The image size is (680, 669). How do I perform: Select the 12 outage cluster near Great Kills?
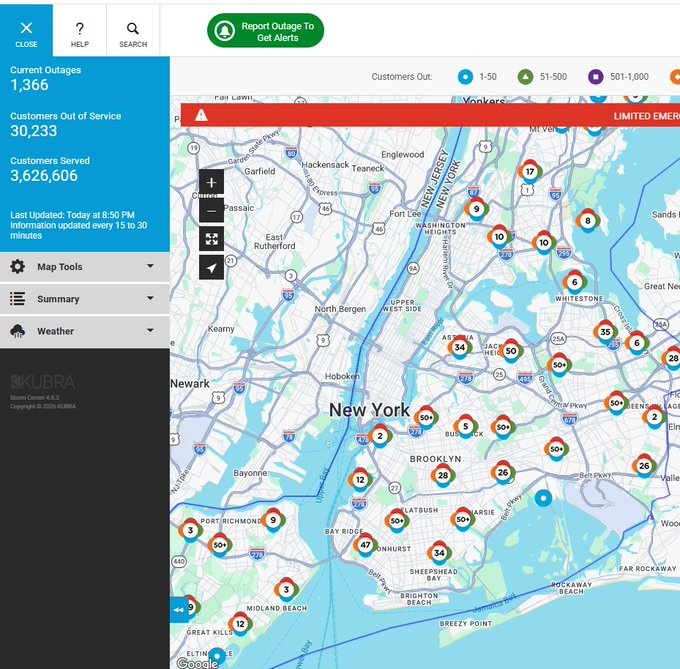point(240,624)
